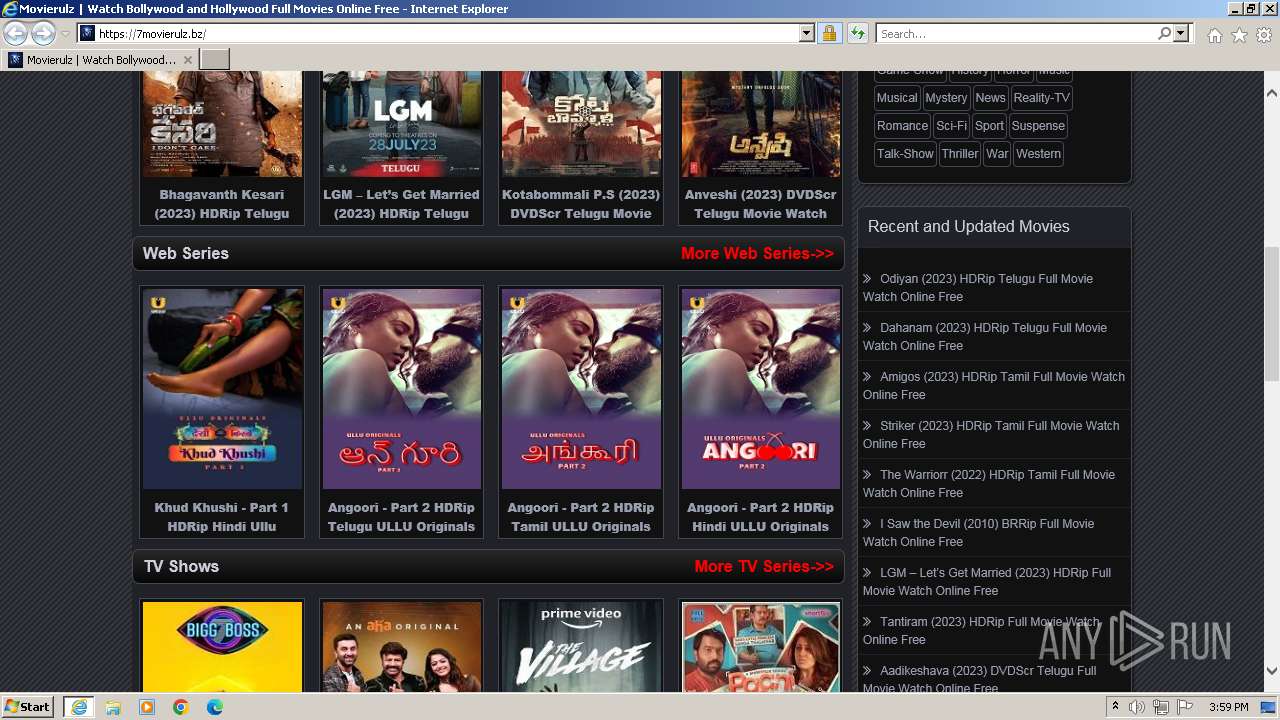The image size is (1280, 720).
Task: Select the Talk-Show genre tag
Action: [x=905, y=154]
